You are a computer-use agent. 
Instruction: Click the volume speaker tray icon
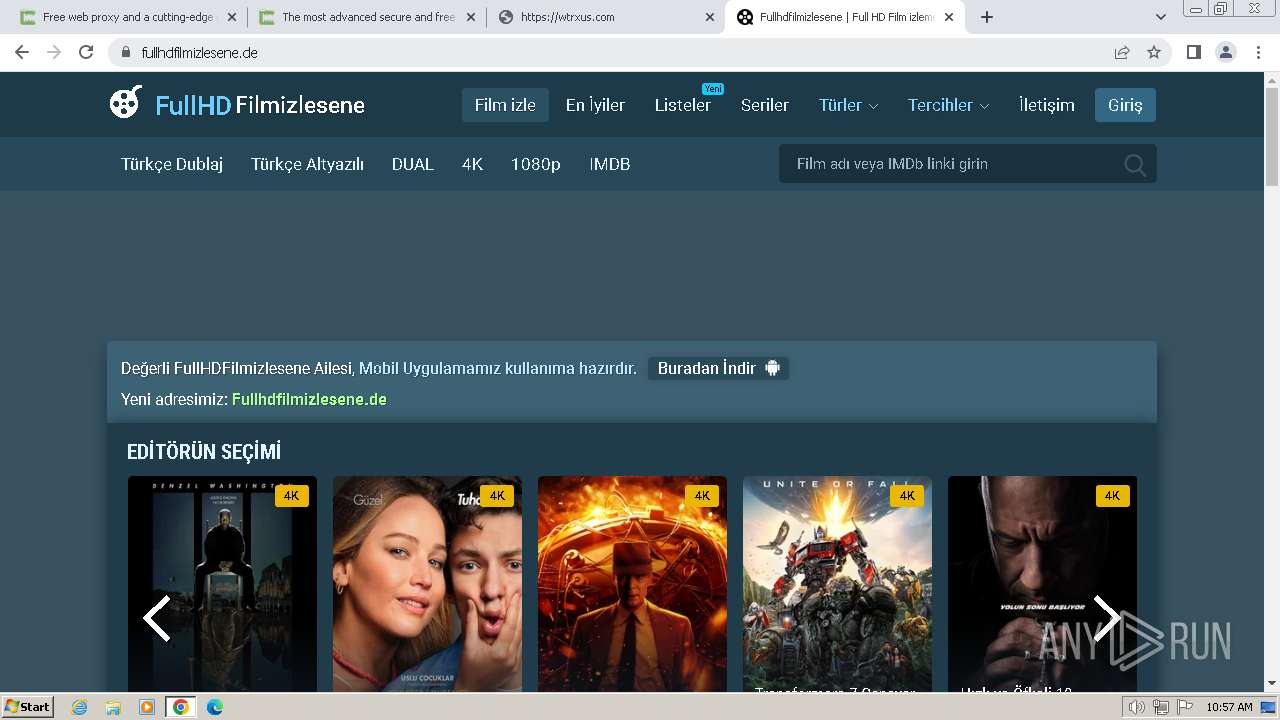(1137, 707)
